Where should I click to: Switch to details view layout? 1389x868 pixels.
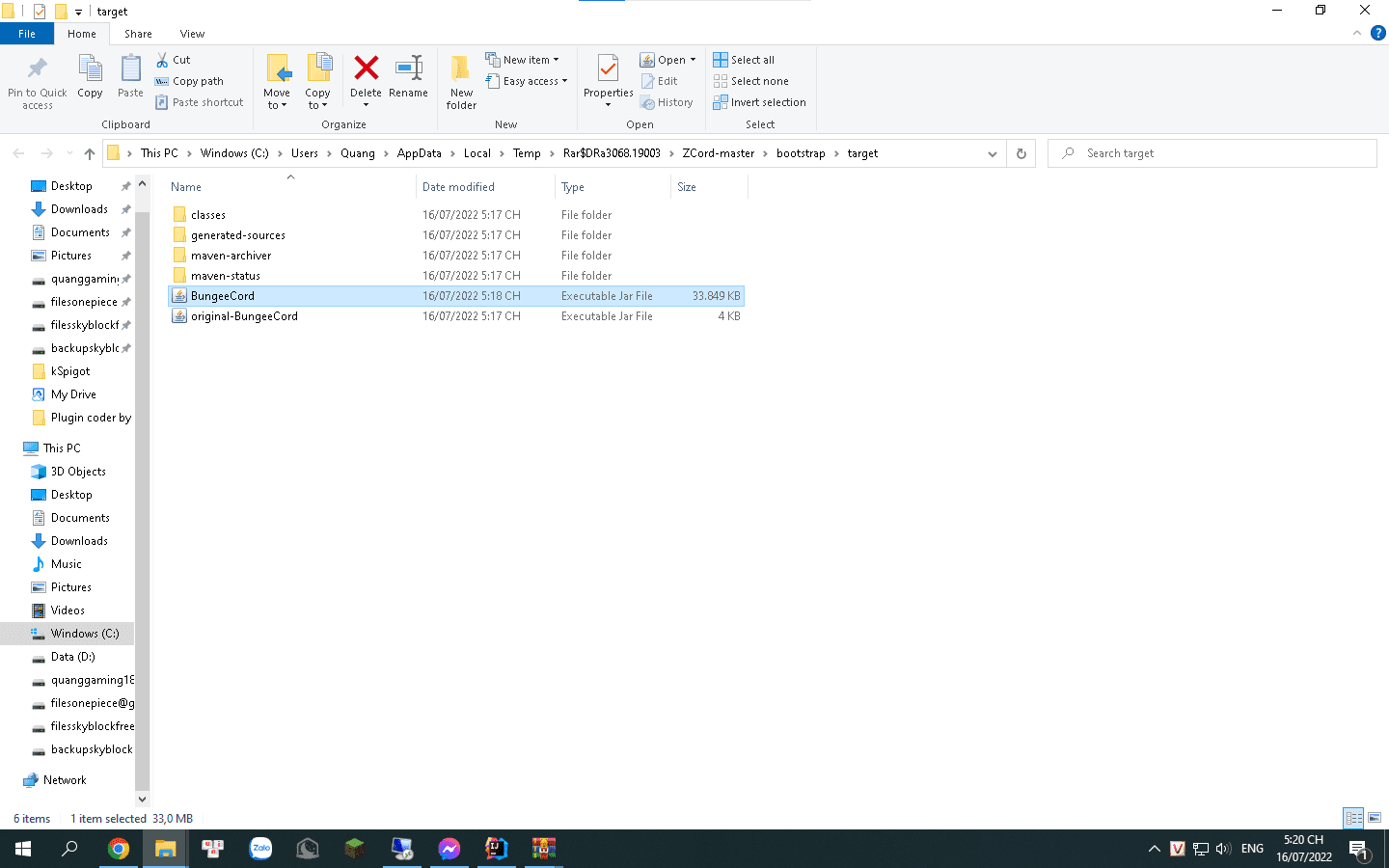[x=1353, y=818]
